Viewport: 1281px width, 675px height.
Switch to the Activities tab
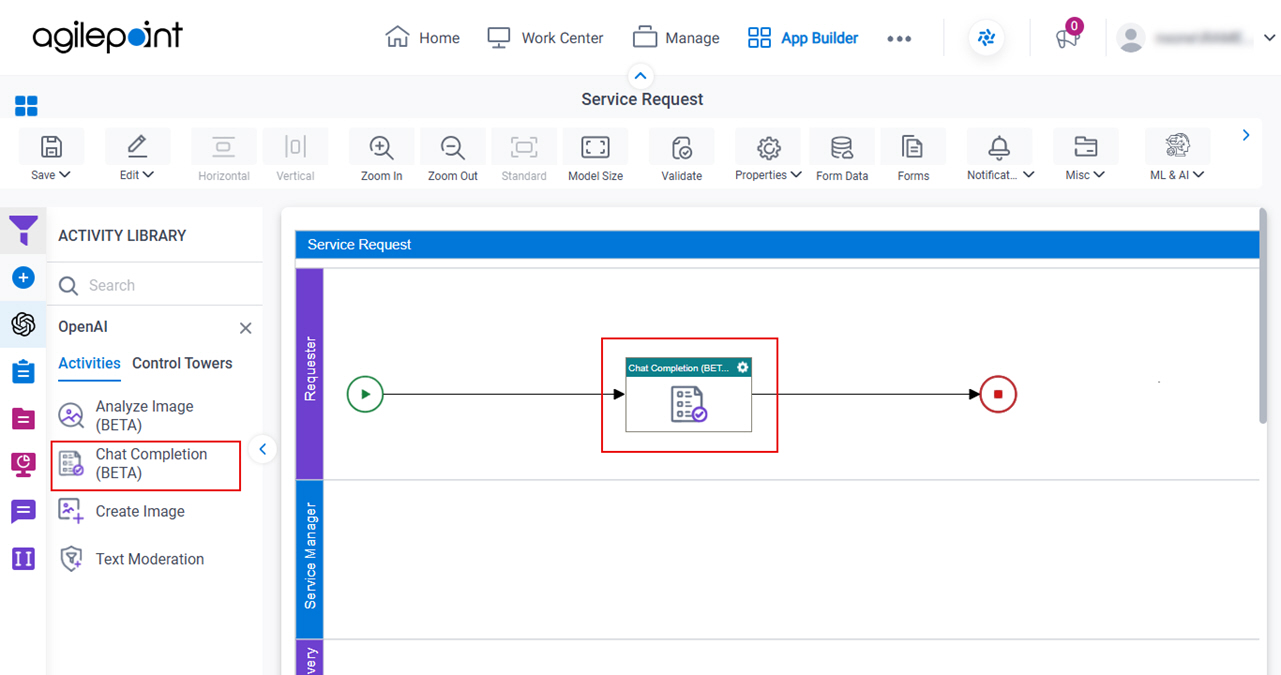pos(89,363)
